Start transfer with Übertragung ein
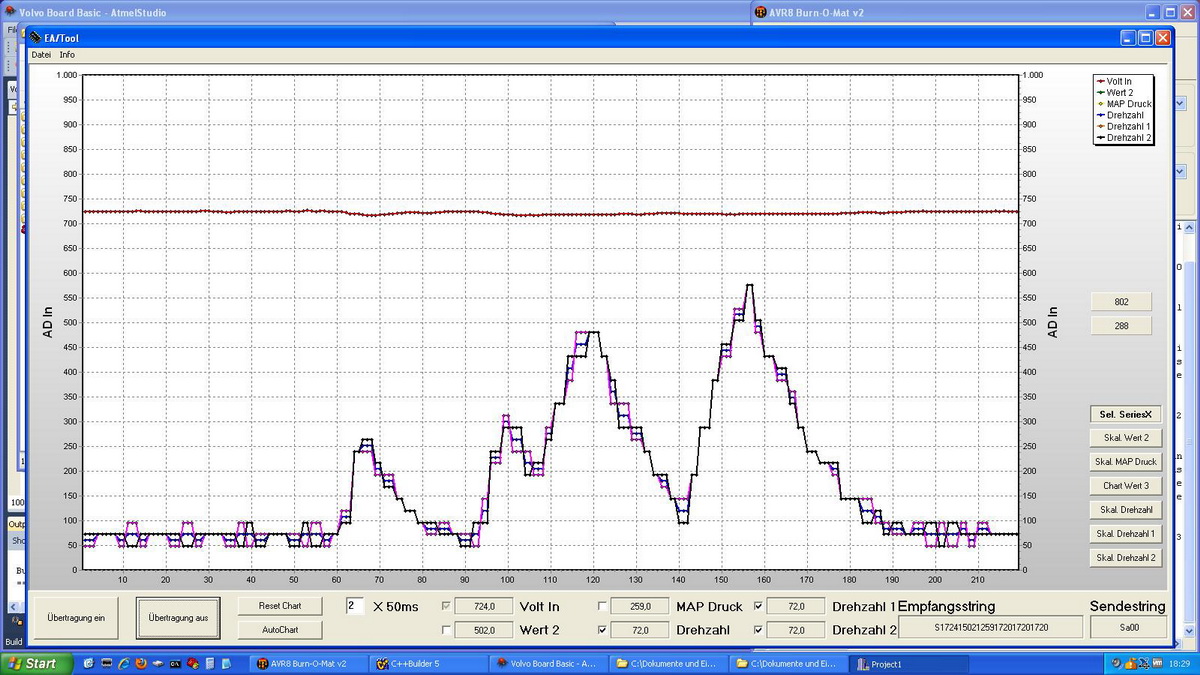The image size is (1200, 675). pos(75,618)
